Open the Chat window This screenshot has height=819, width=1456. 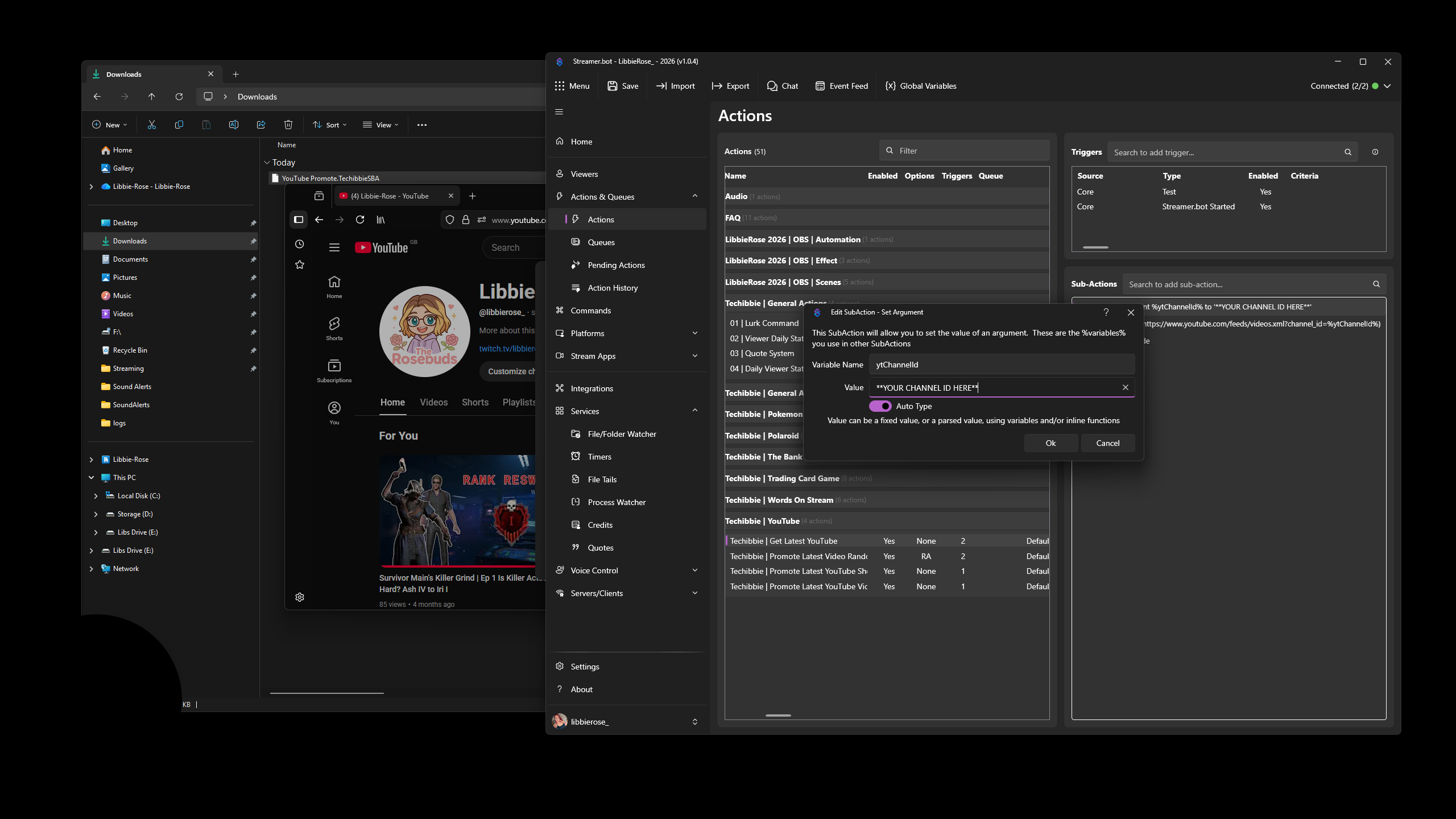point(783,86)
